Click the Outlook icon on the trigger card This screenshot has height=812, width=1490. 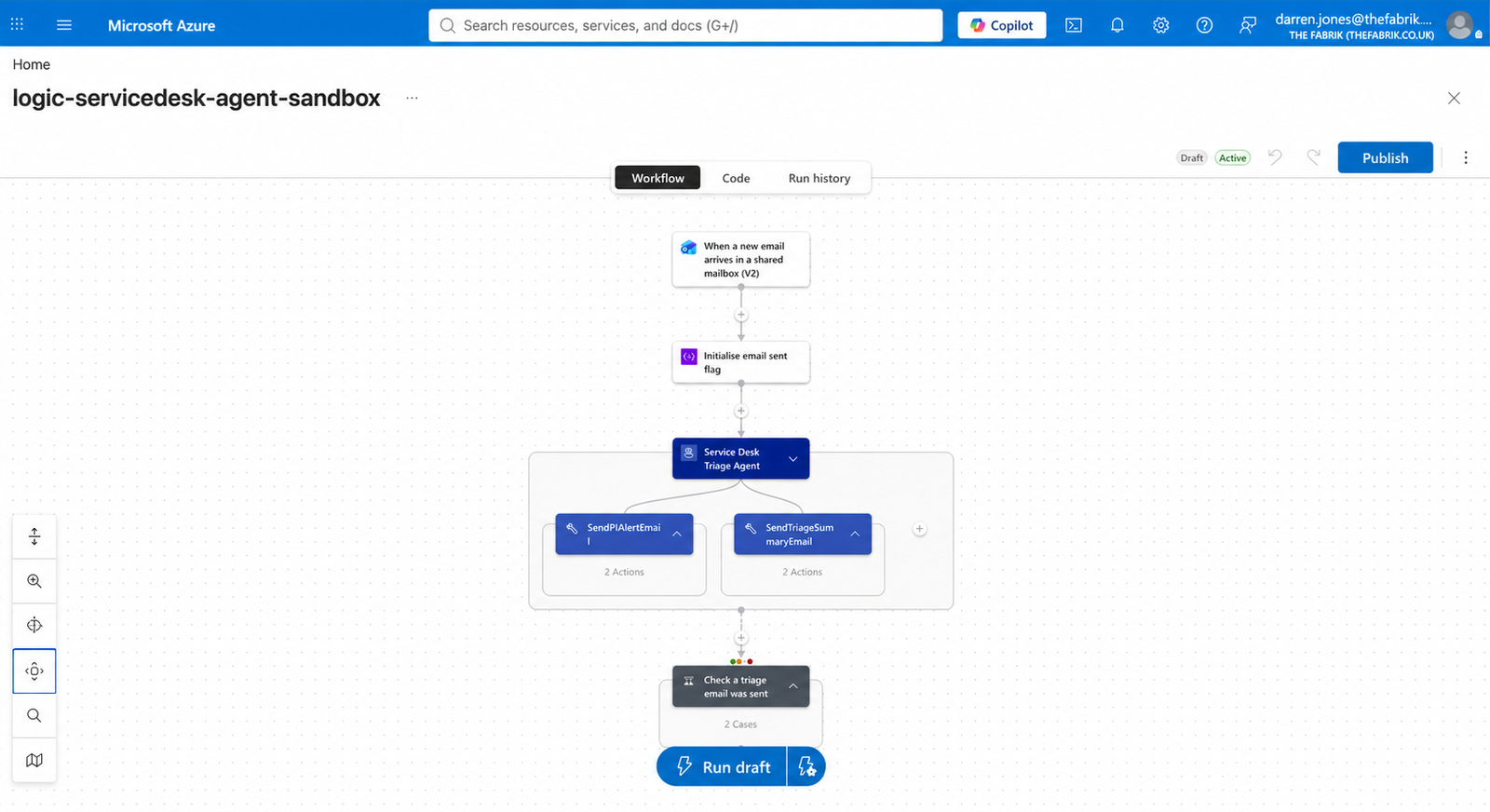pos(689,248)
